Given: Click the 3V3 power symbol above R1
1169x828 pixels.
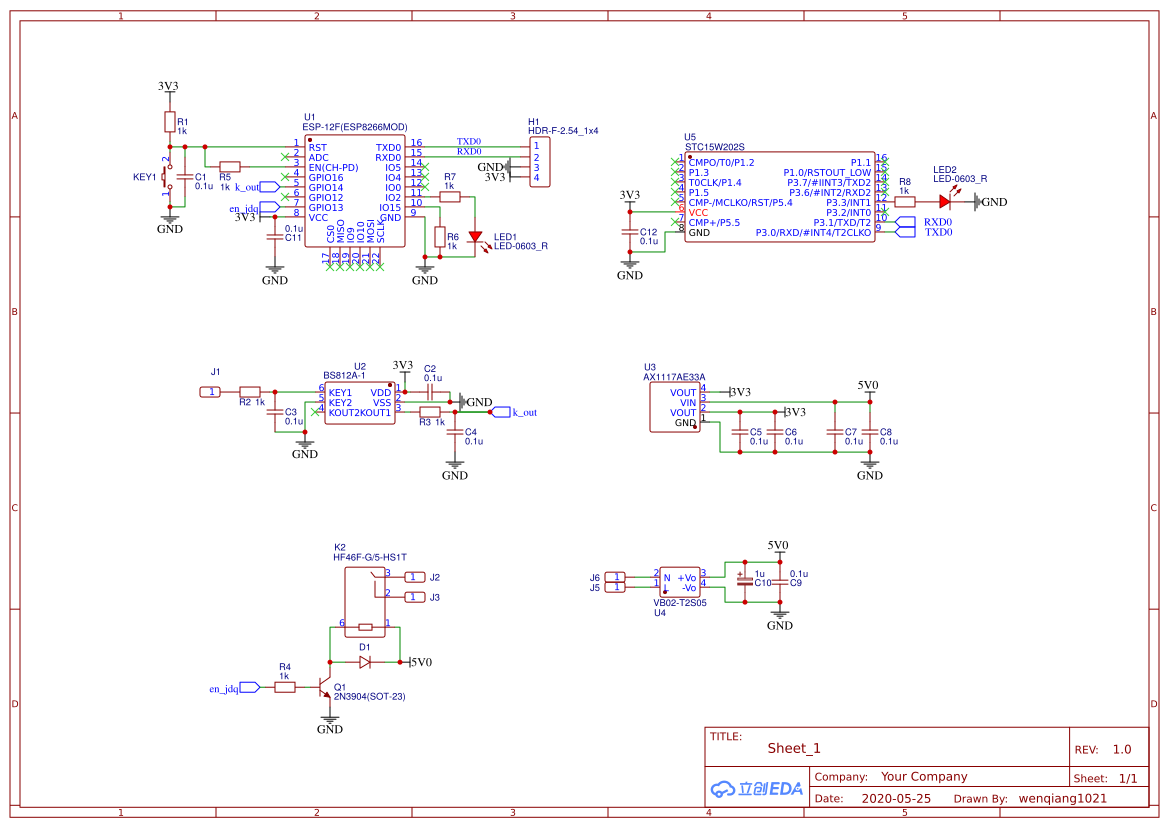Looking at the screenshot, I should pos(168,89).
